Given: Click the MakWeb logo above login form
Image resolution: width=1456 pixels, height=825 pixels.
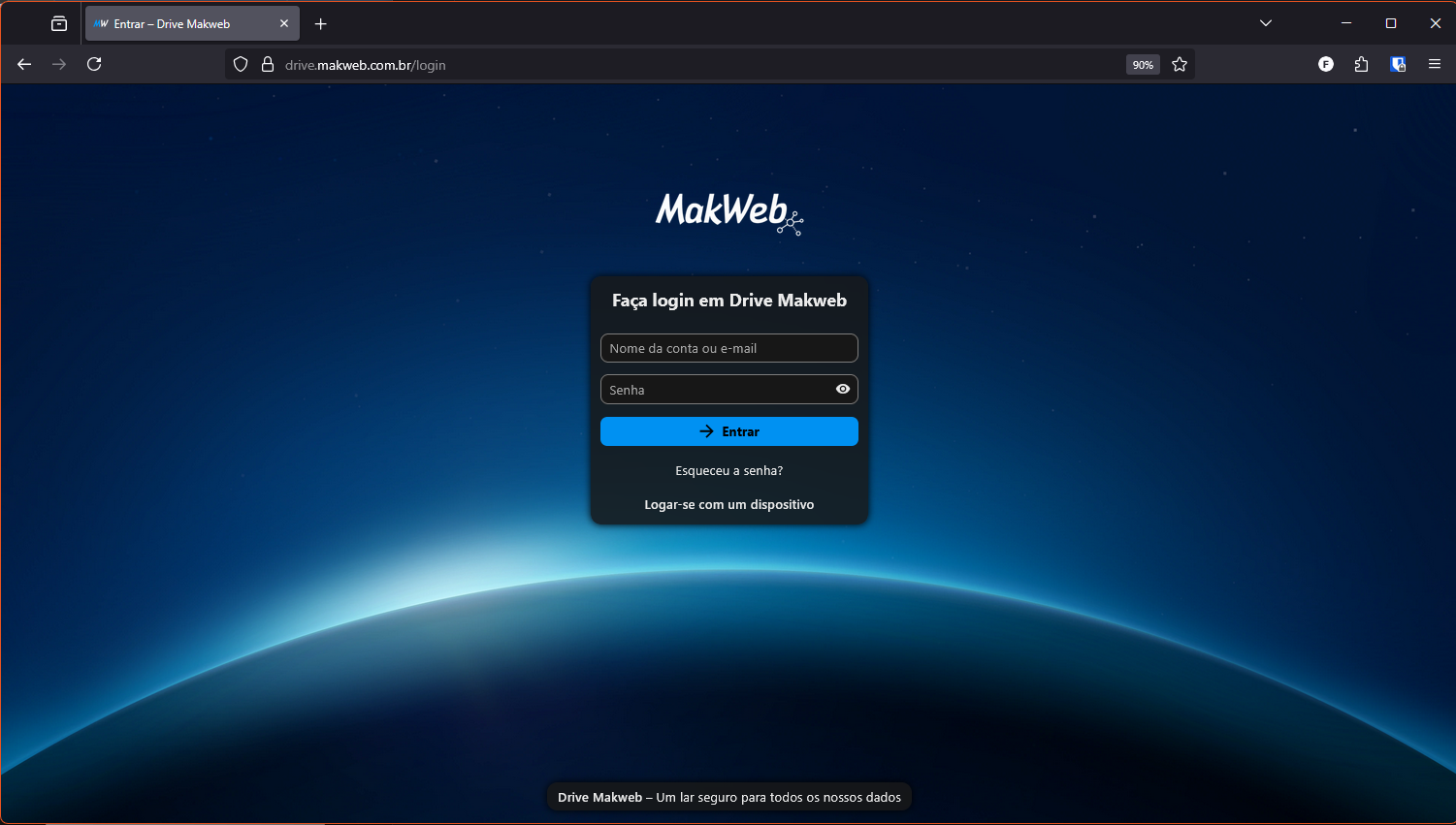Looking at the screenshot, I should [x=728, y=212].
